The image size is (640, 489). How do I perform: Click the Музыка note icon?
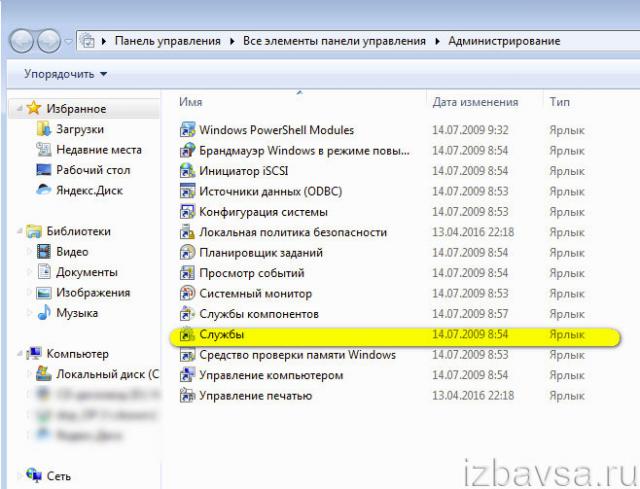pyautogui.click(x=44, y=313)
